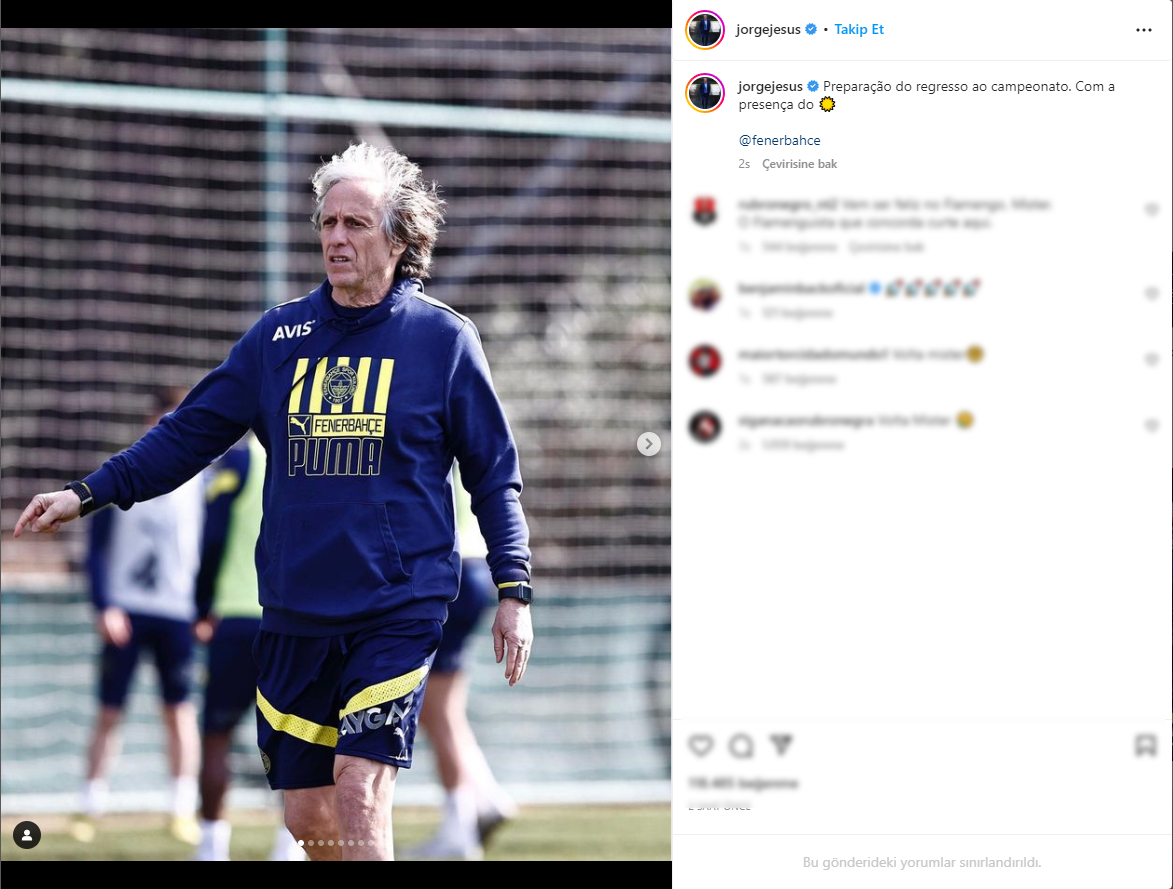
Task: Open three-dot more options menu
Action: click(1144, 30)
